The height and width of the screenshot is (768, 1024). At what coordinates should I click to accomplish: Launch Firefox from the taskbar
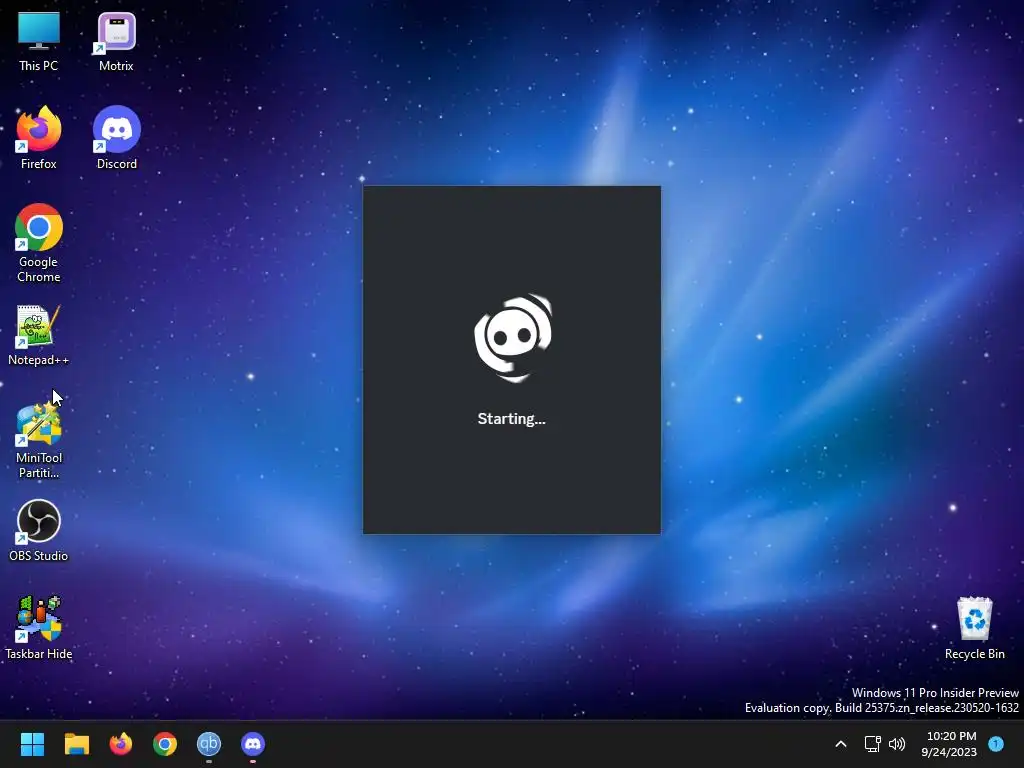(x=121, y=744)
